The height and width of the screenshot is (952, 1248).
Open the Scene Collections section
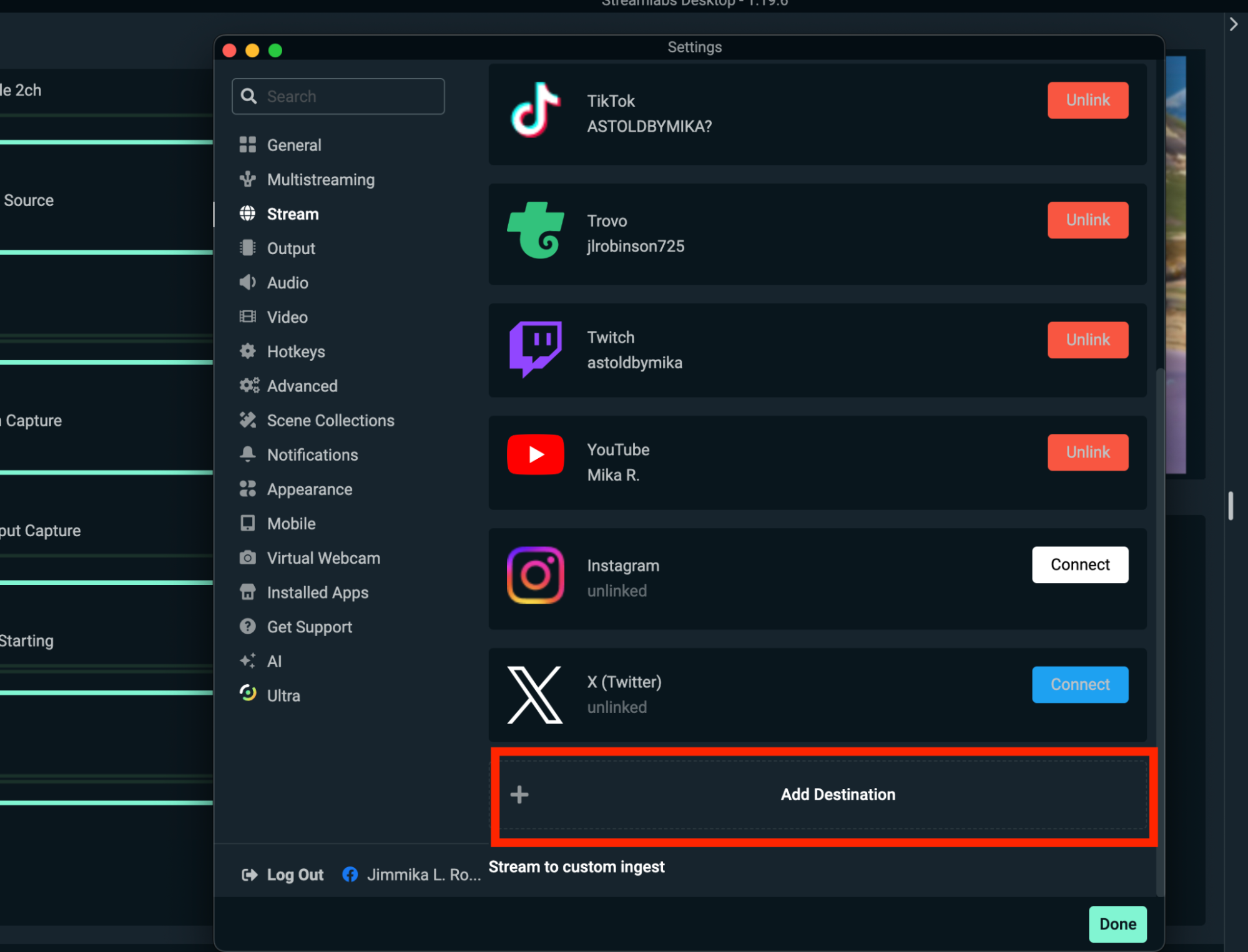pos(330,420)
